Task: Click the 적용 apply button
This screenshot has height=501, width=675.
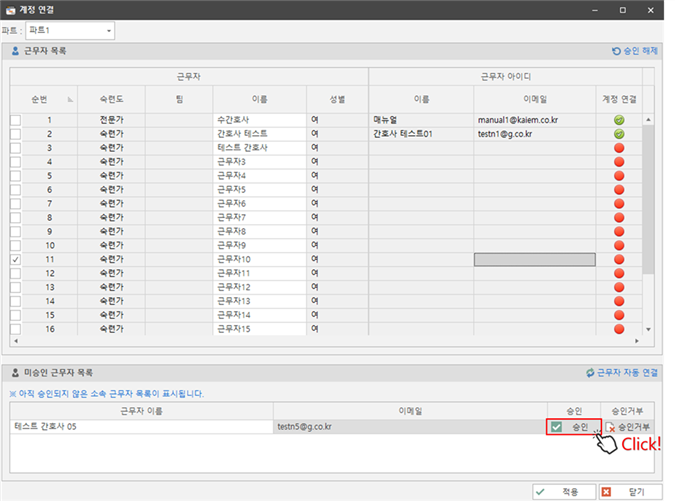Action: pyautogui.click(x=562, y=492)
